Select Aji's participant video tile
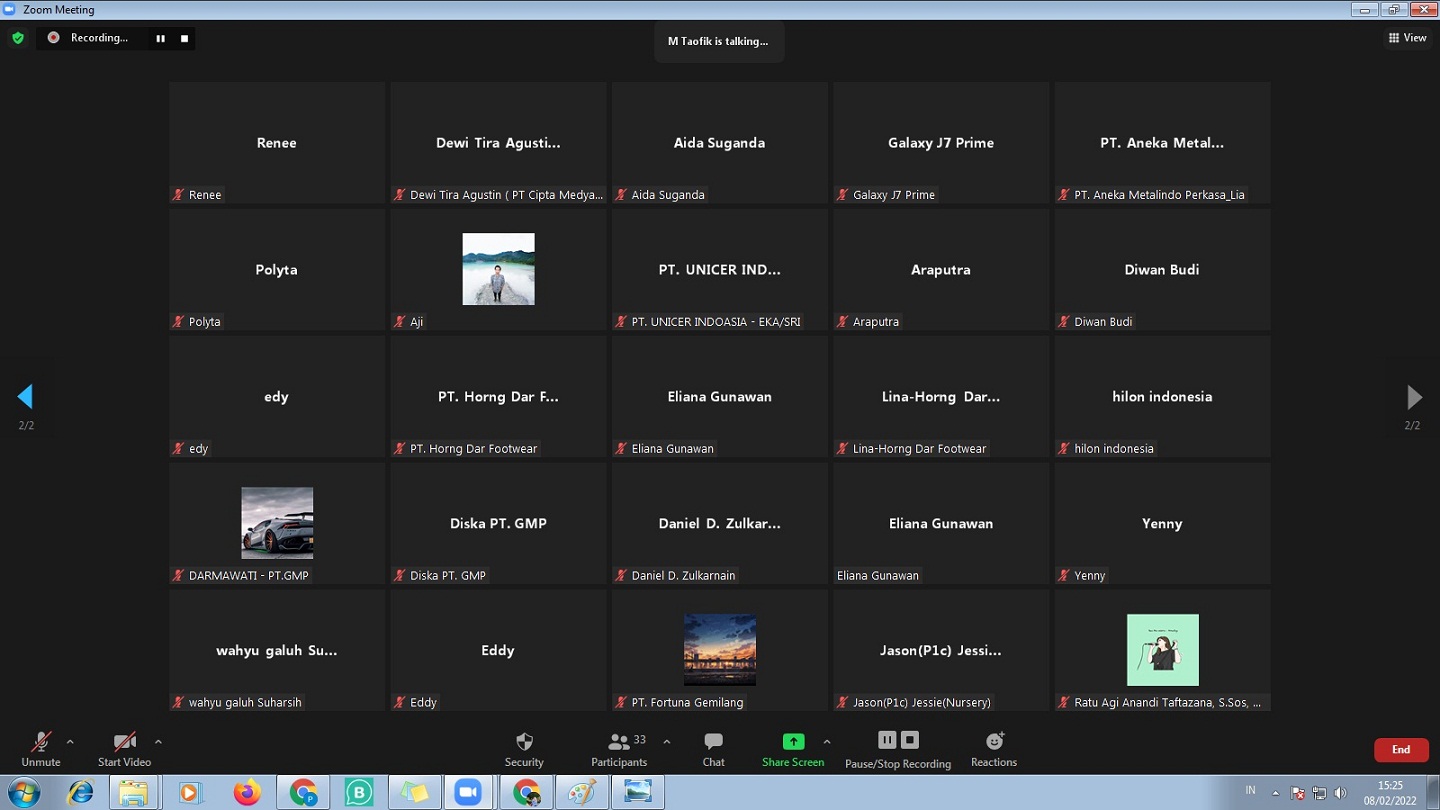Viewport: 1440px width, 810px height. pyautogui.click(x=498, y=270)
